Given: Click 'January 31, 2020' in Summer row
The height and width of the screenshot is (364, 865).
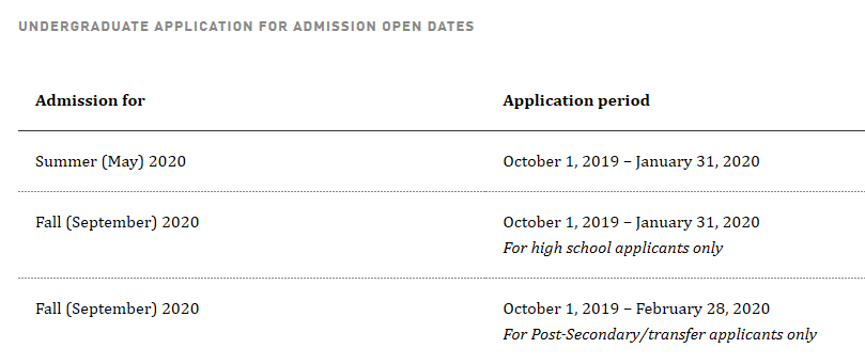Looking at the screenshot, I should 697,162.
